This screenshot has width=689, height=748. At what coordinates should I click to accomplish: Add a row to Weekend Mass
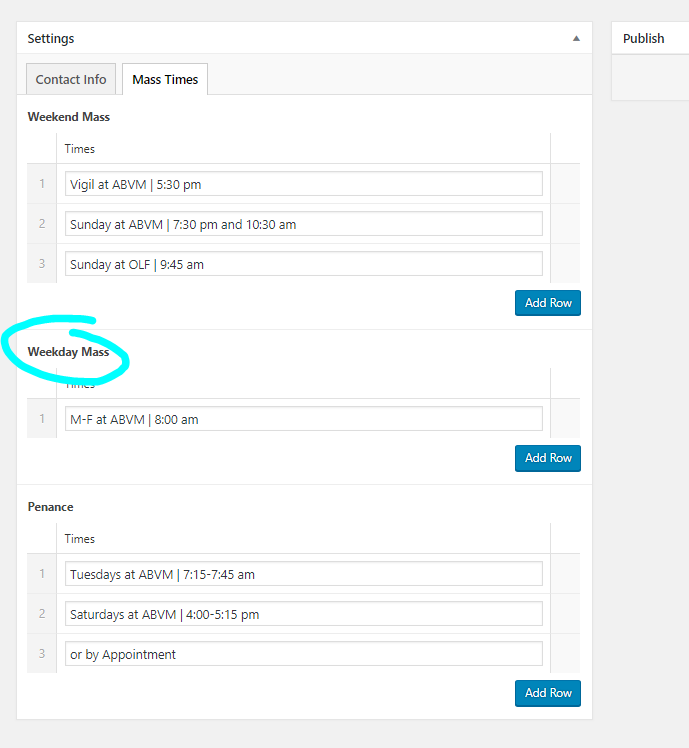click(x=547, y=303)
